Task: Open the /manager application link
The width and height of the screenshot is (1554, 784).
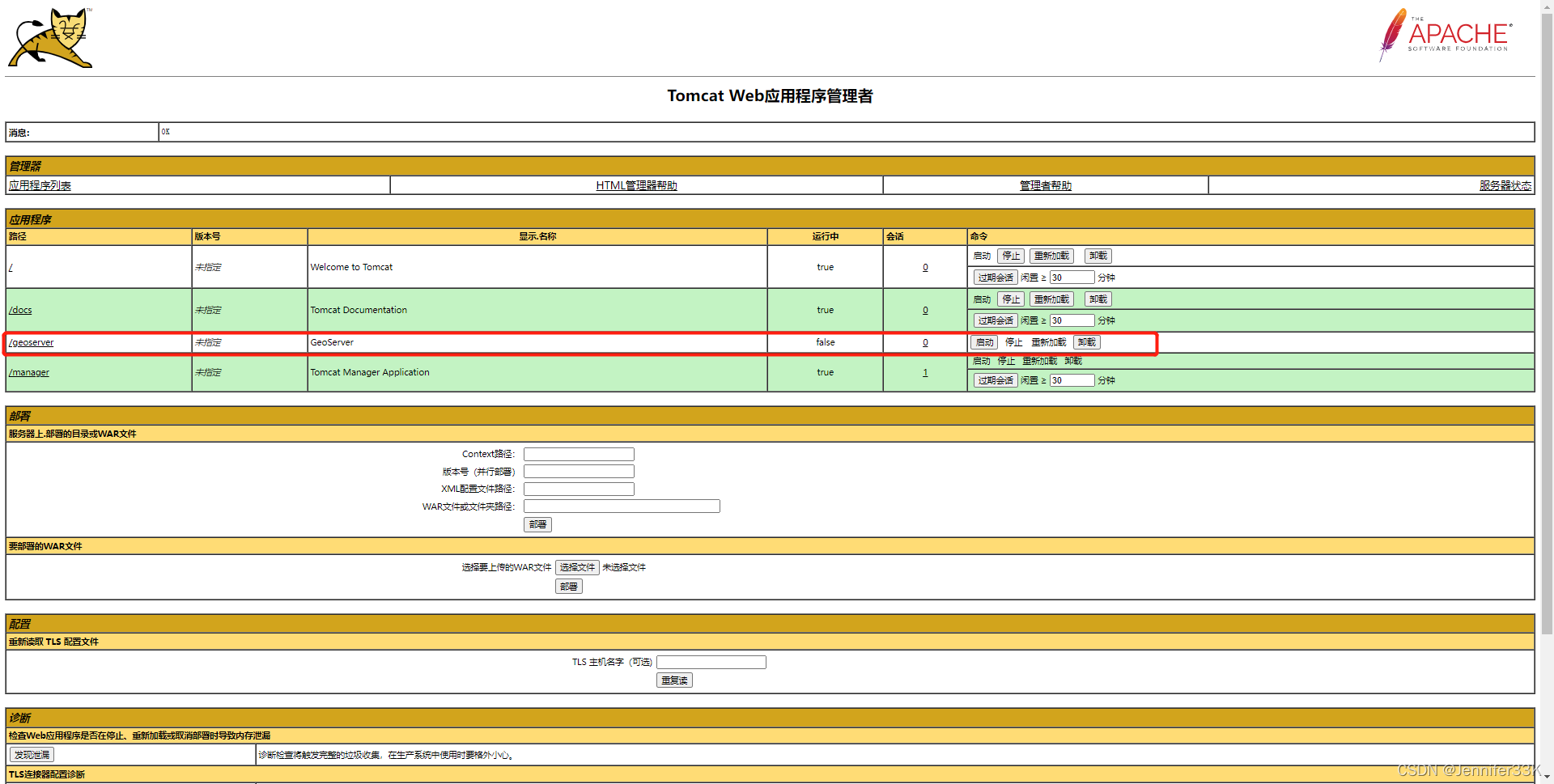Action: click(x=29, y=372)
